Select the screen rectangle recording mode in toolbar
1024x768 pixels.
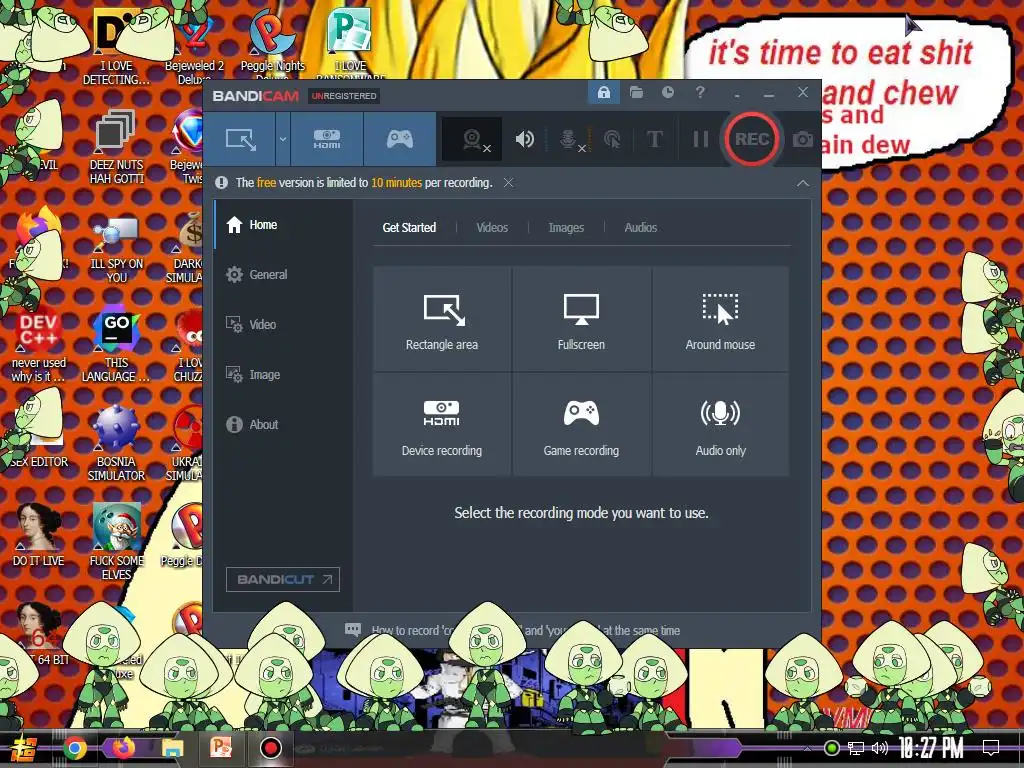[240, 139]
